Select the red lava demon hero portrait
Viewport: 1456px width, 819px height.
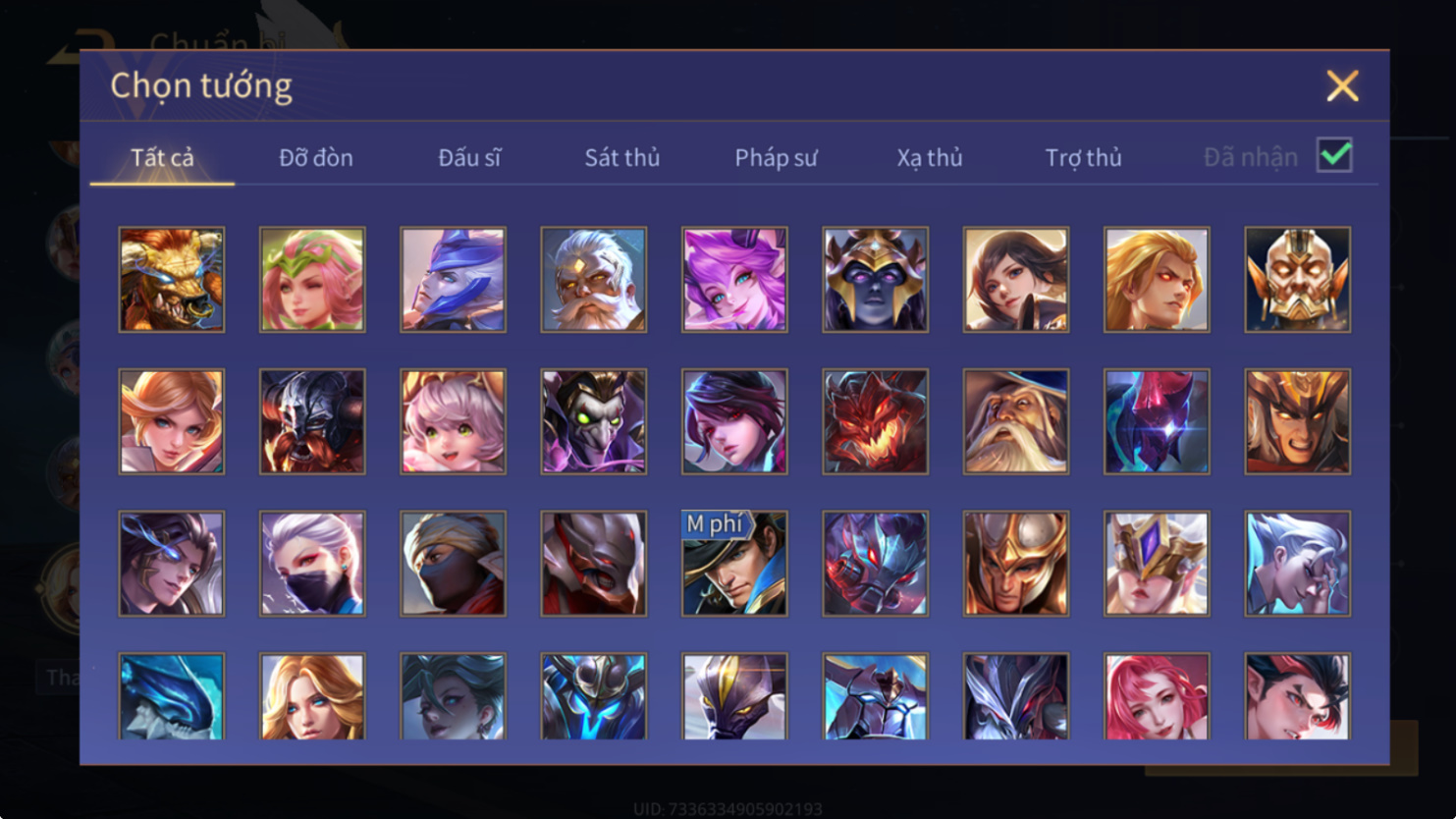coord(875,421)
